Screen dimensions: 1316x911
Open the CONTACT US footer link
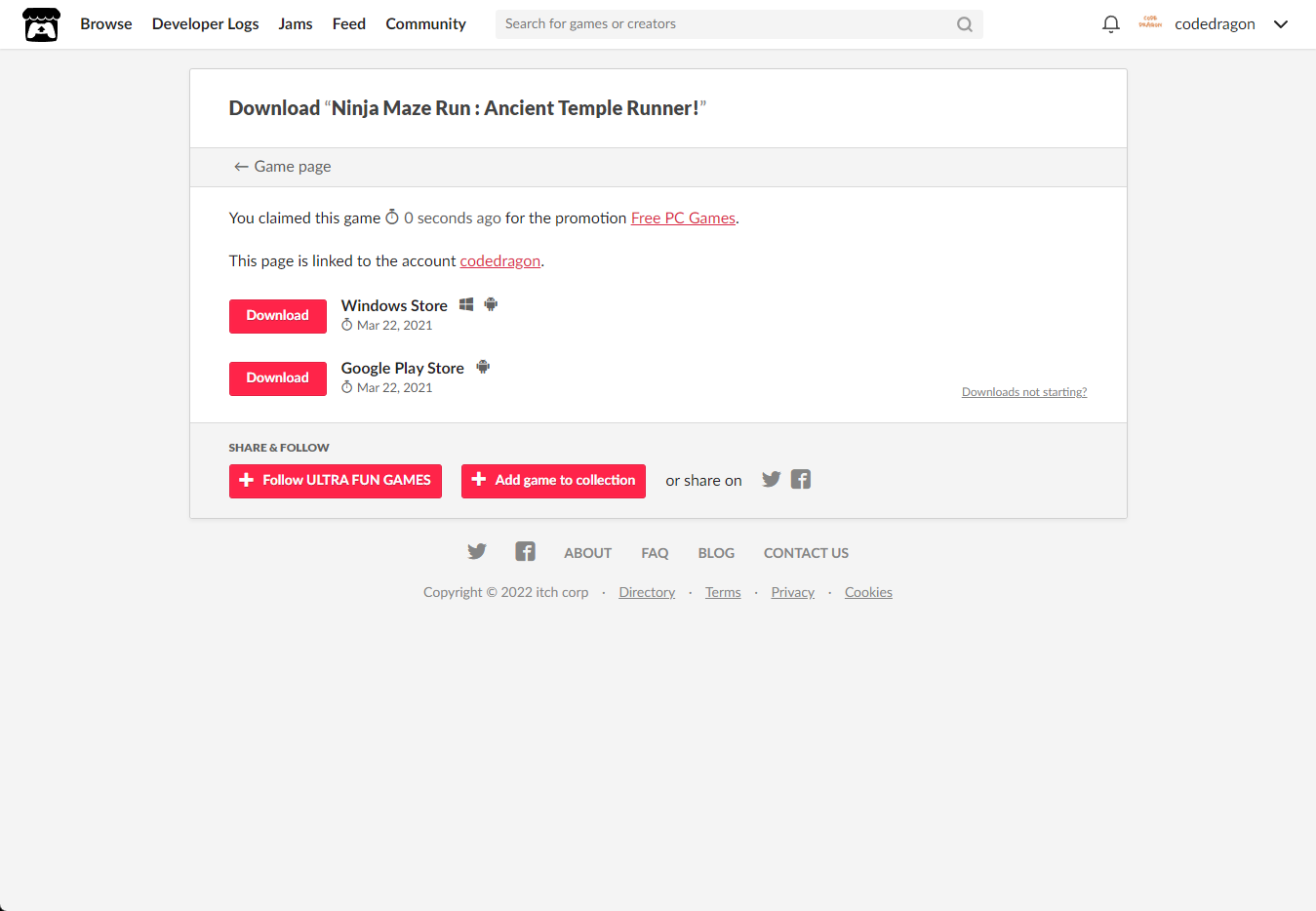click(806, 553)
